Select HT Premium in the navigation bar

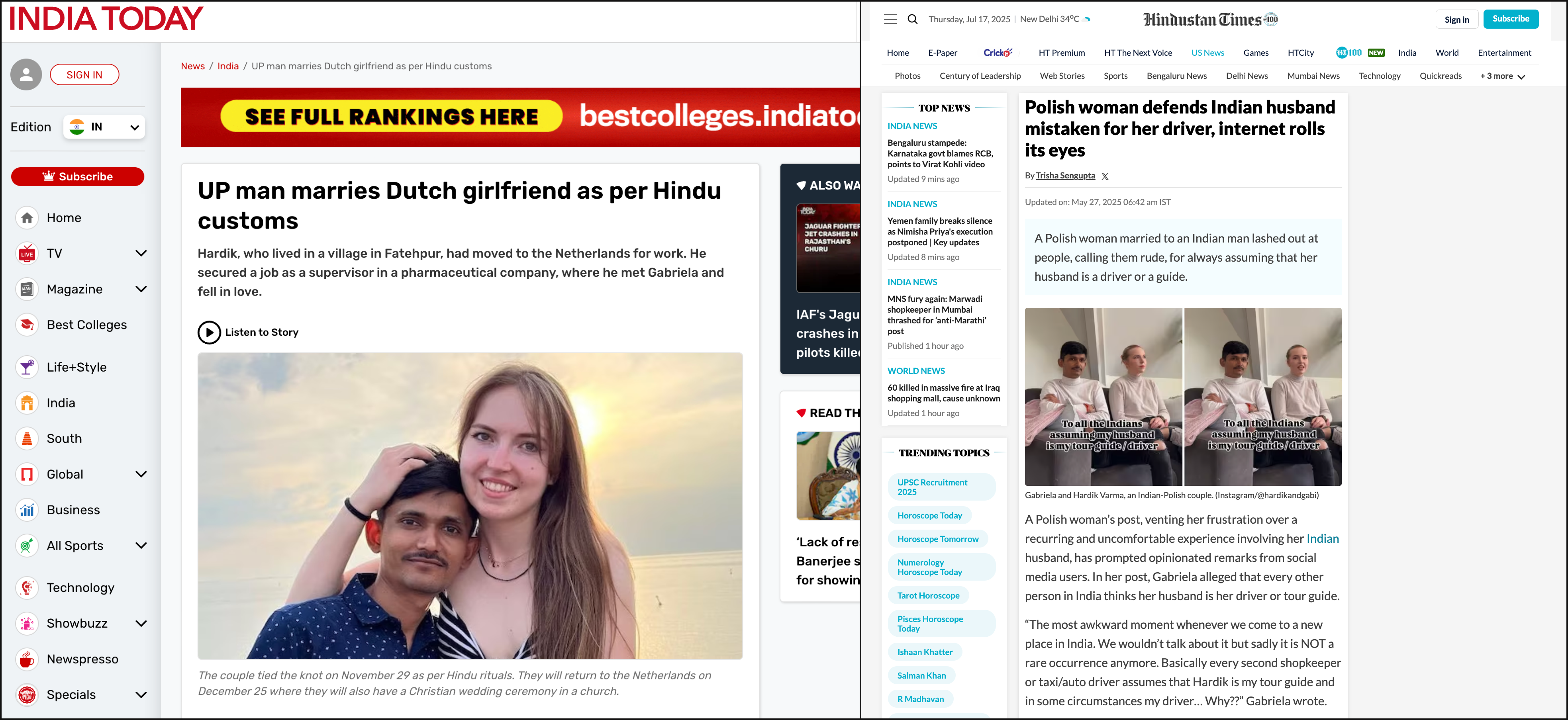[x=1062, y=53]
